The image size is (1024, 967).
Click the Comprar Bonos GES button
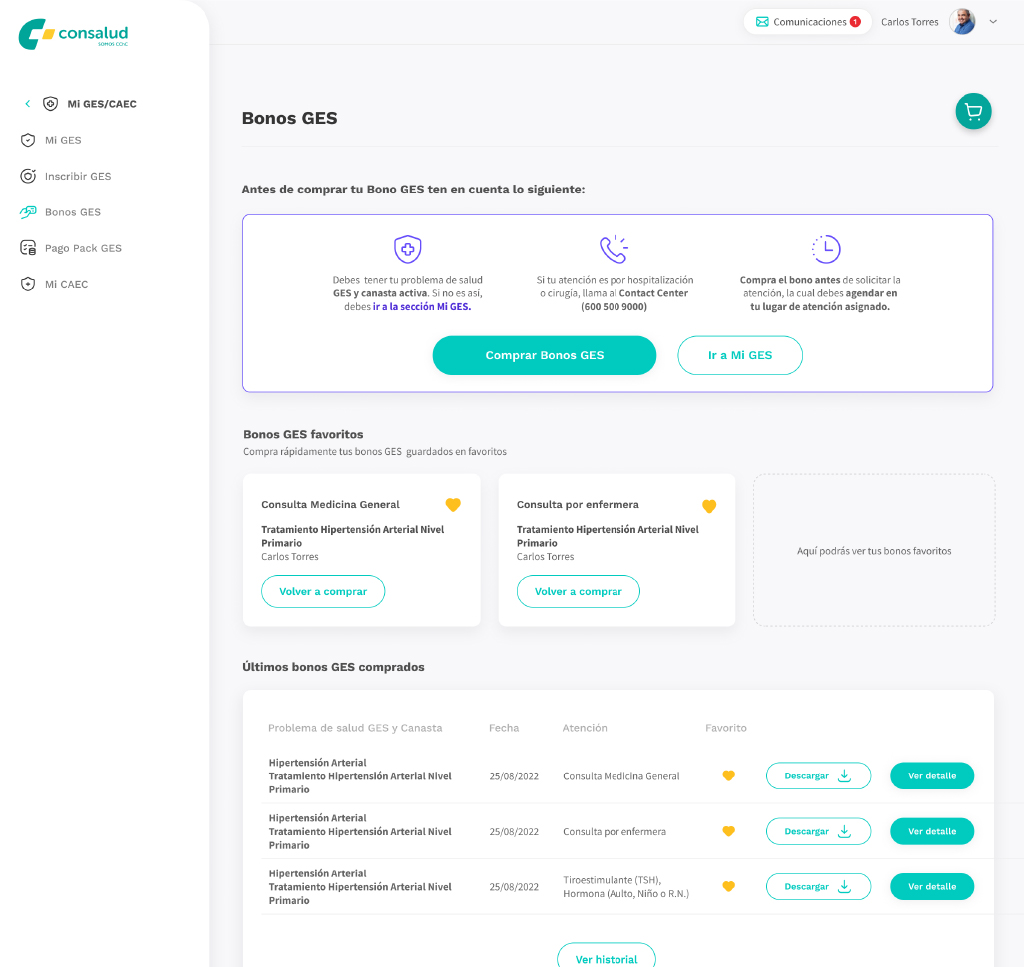click(x=544, y=355)
